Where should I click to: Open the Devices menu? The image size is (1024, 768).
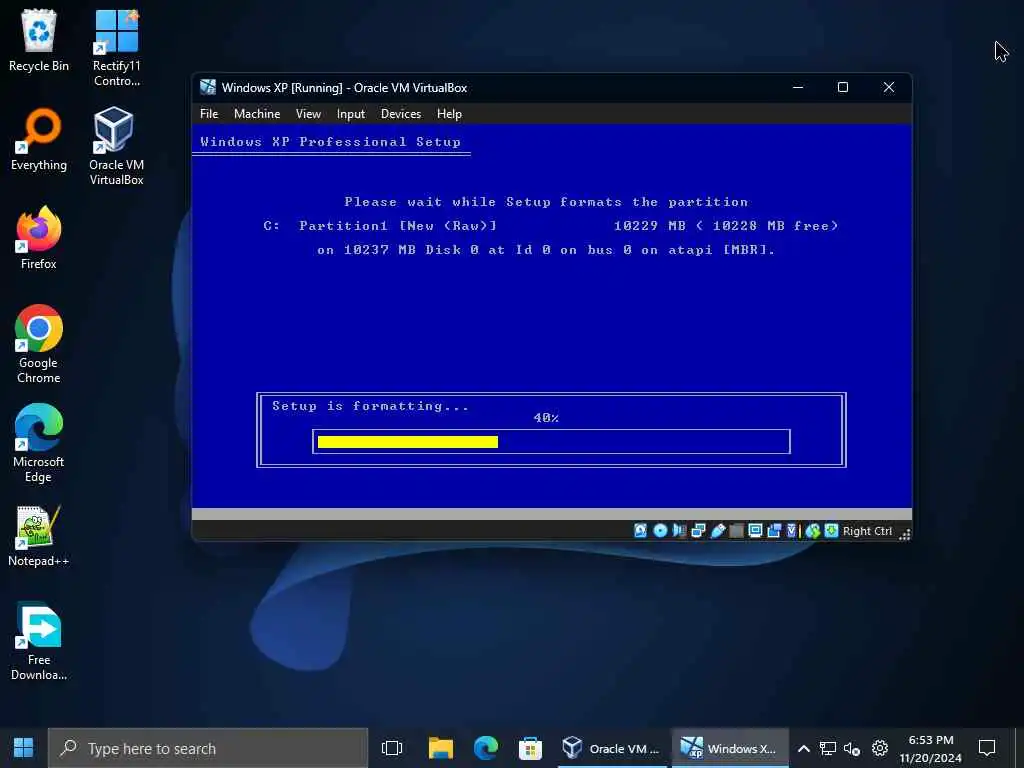[x=401, y=114]
